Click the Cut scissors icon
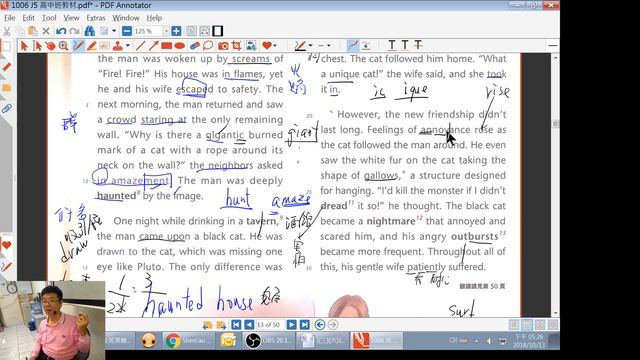The image size is (640, 360). (7, 31)
